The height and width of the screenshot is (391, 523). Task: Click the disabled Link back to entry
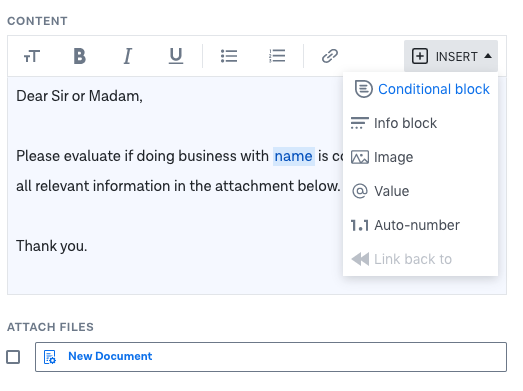coord(402,259)
